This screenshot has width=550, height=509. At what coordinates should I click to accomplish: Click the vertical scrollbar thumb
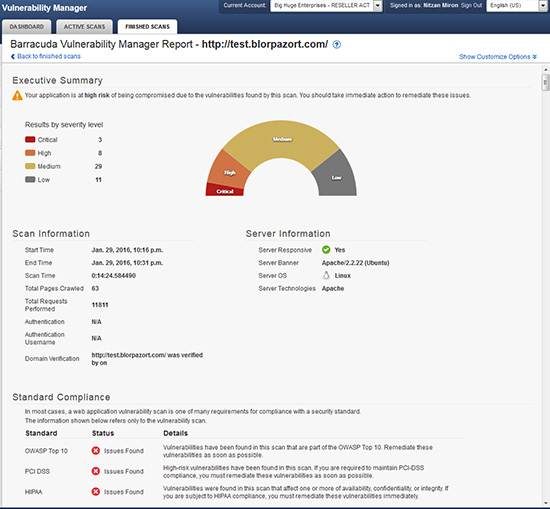click(545, 83)
